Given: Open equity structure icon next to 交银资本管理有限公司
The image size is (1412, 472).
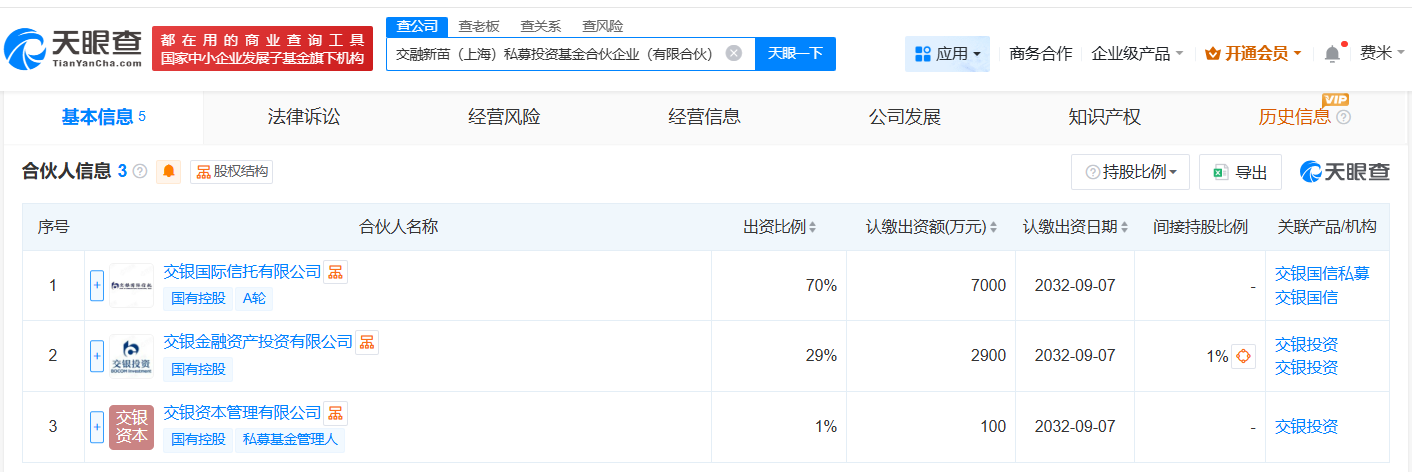Looking at the screenshot, I should [336, 413].
